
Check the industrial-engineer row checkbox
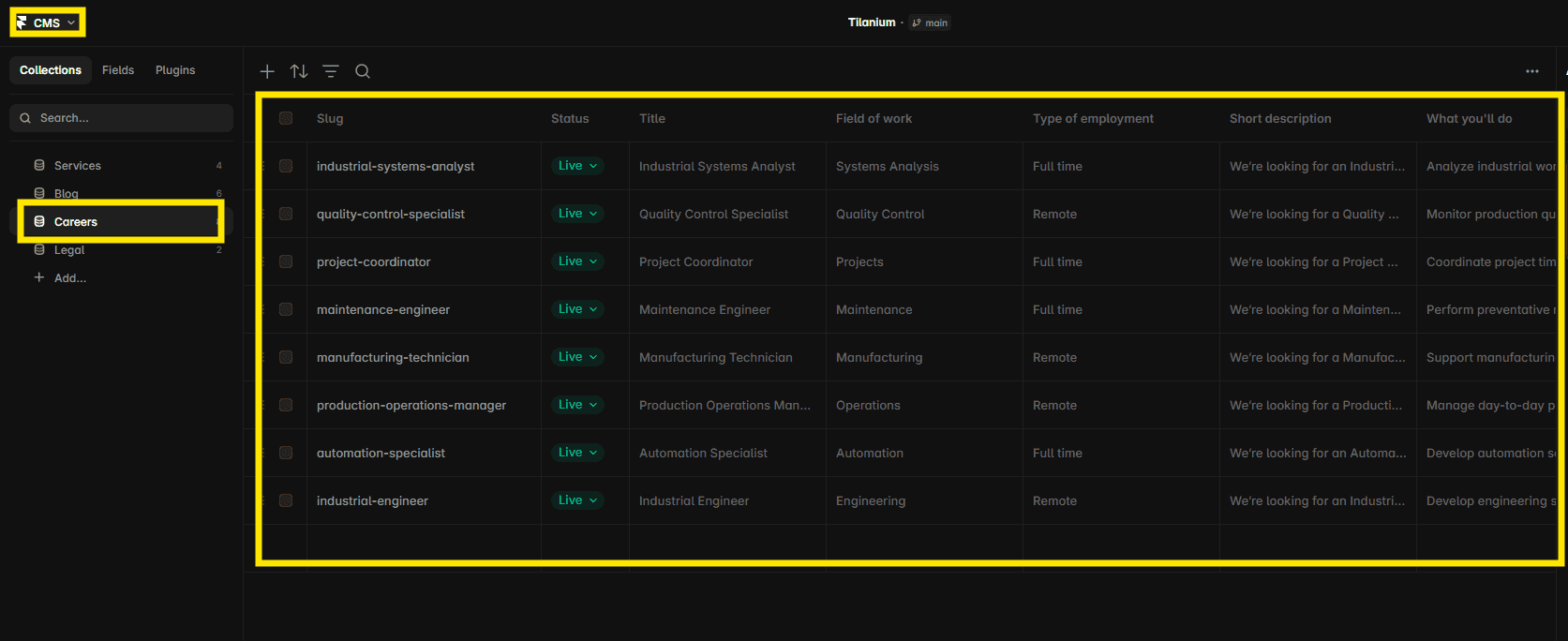[x=286, y=500]
